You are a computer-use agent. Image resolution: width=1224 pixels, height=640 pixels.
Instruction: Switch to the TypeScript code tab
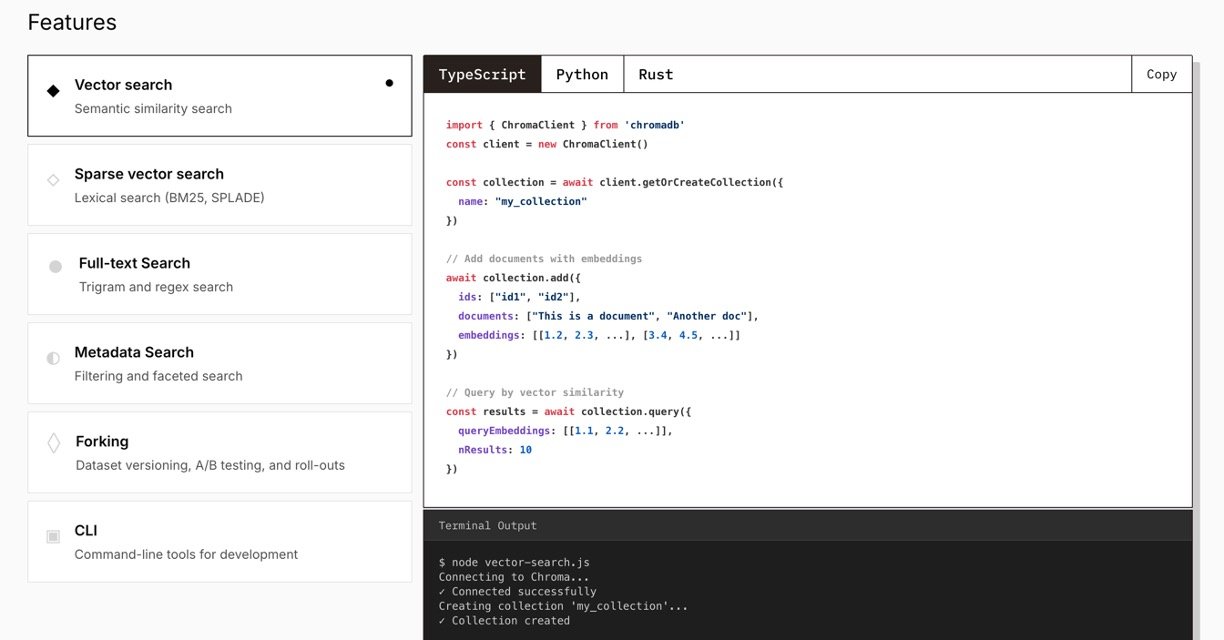[482, 74]
